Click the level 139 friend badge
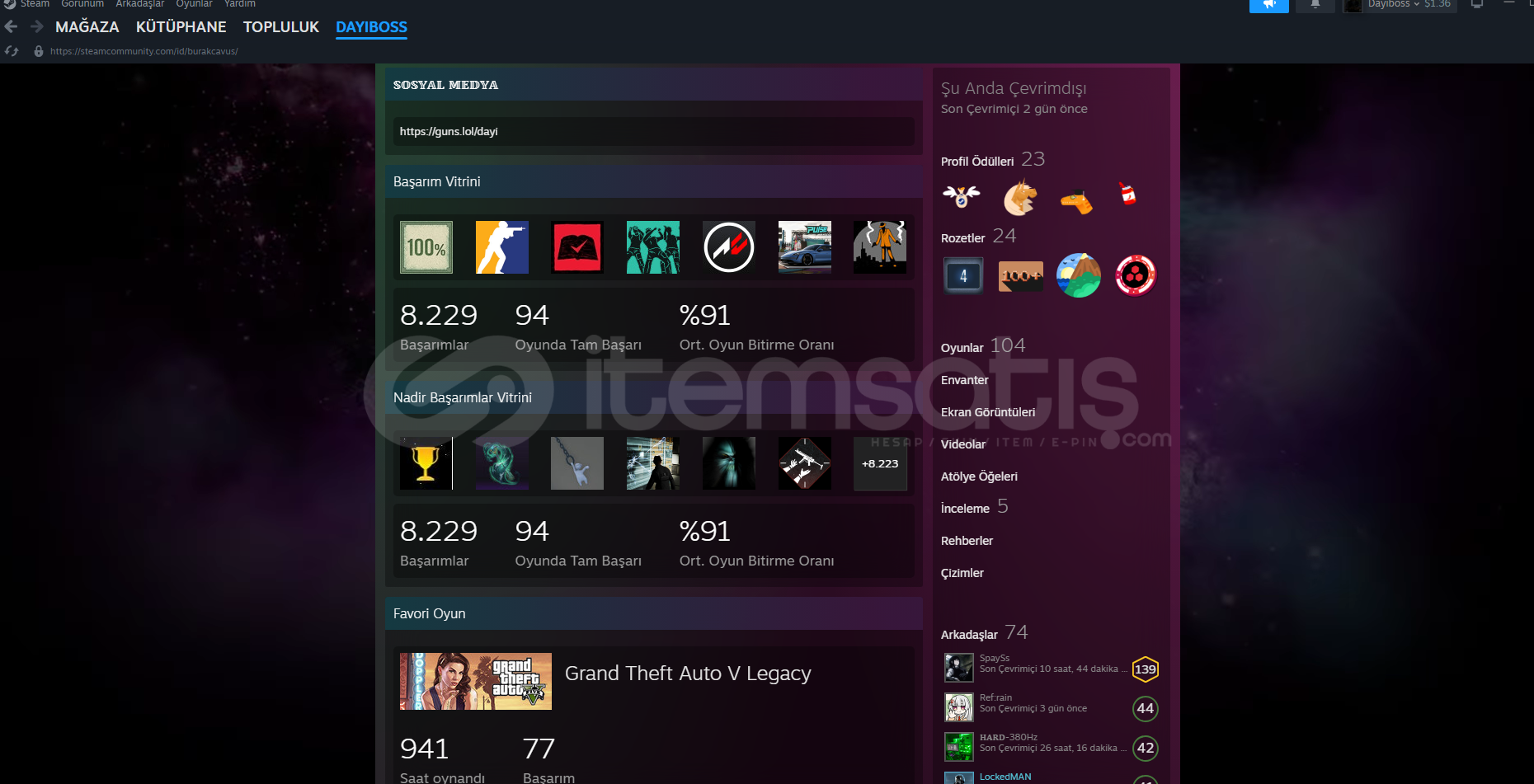 tap(1146, 669)
